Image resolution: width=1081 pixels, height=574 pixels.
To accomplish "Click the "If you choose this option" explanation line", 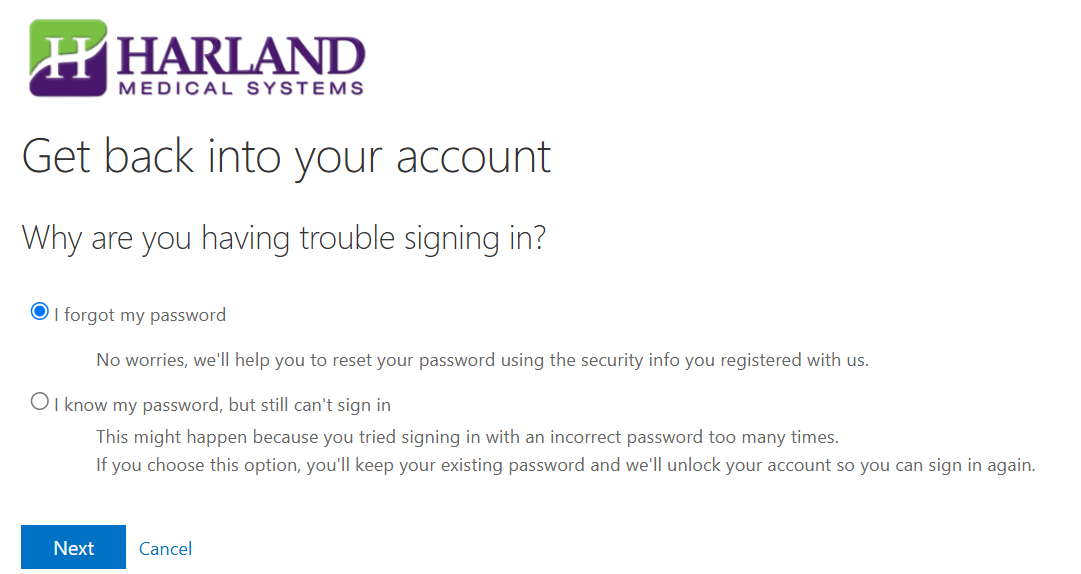I will pyautogui.click(x=565, y=465).
